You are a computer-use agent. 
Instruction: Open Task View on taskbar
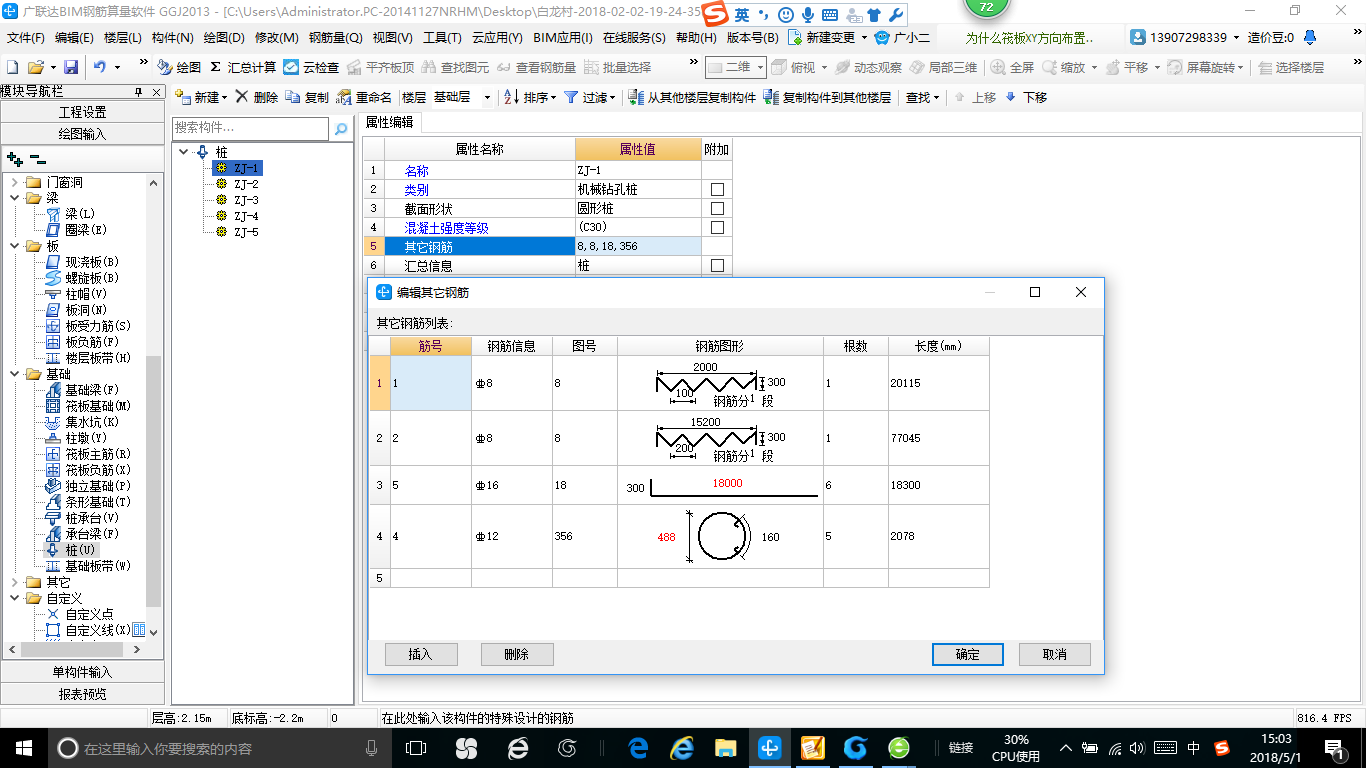[416, 747]
